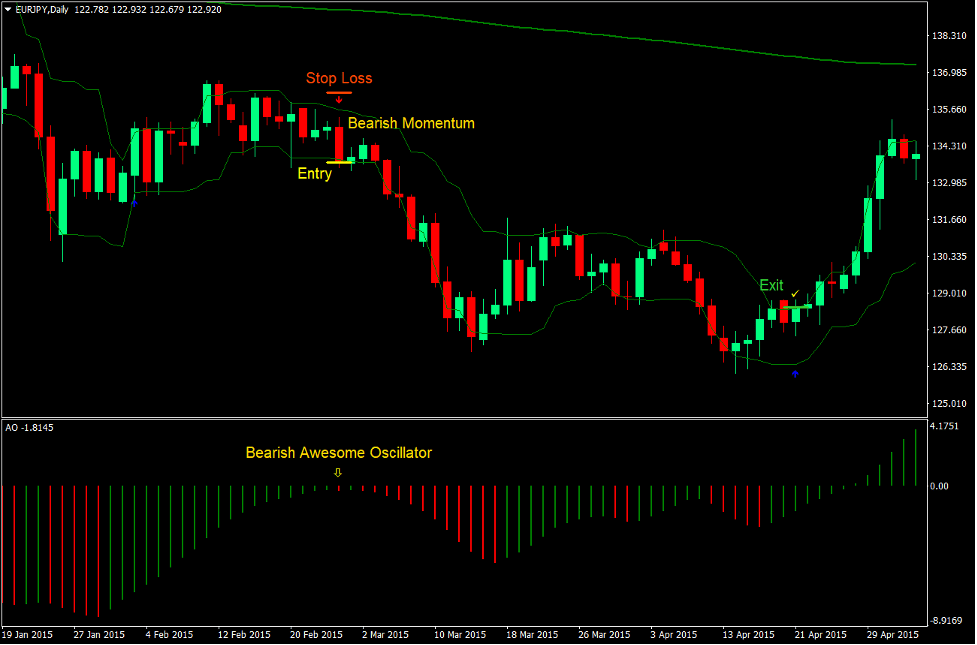Click the yellow checkmark beside the Exit label

794,294
